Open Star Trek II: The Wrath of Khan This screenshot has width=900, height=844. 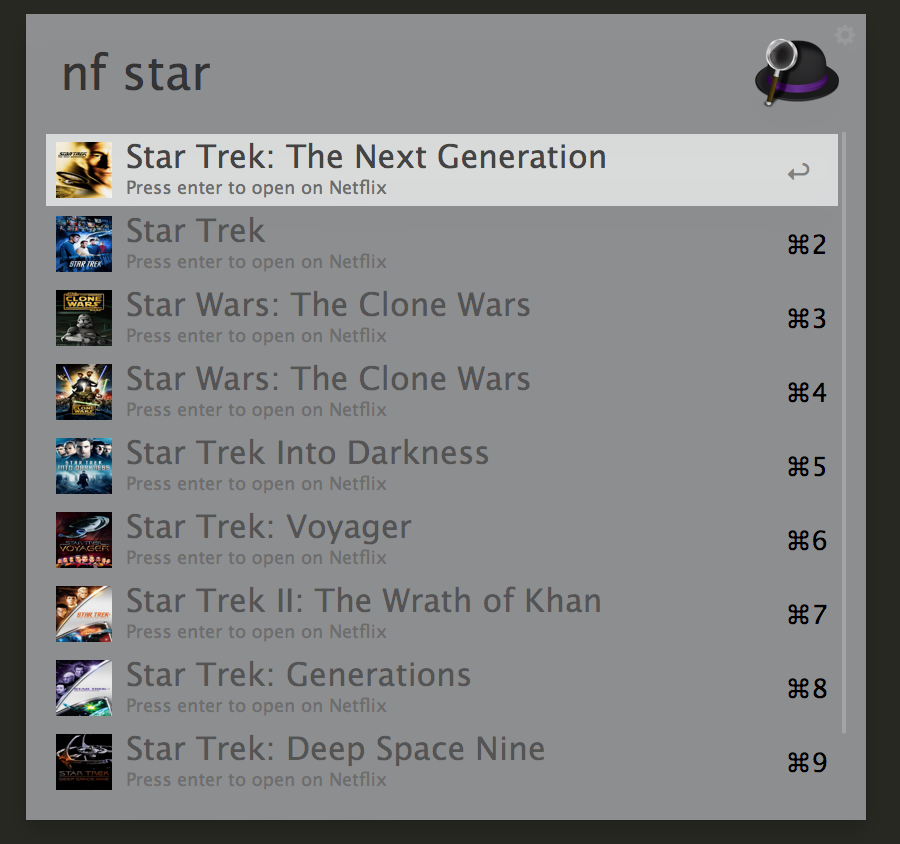click(x=363, y=601)
